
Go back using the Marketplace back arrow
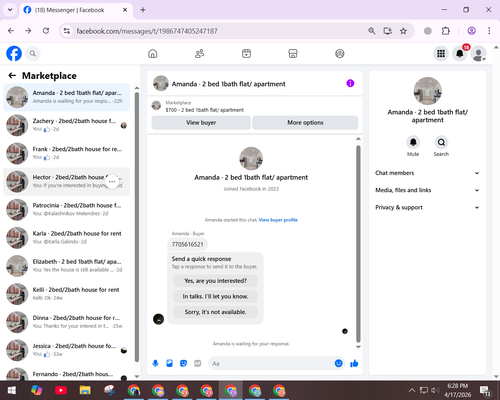[12, 76]
